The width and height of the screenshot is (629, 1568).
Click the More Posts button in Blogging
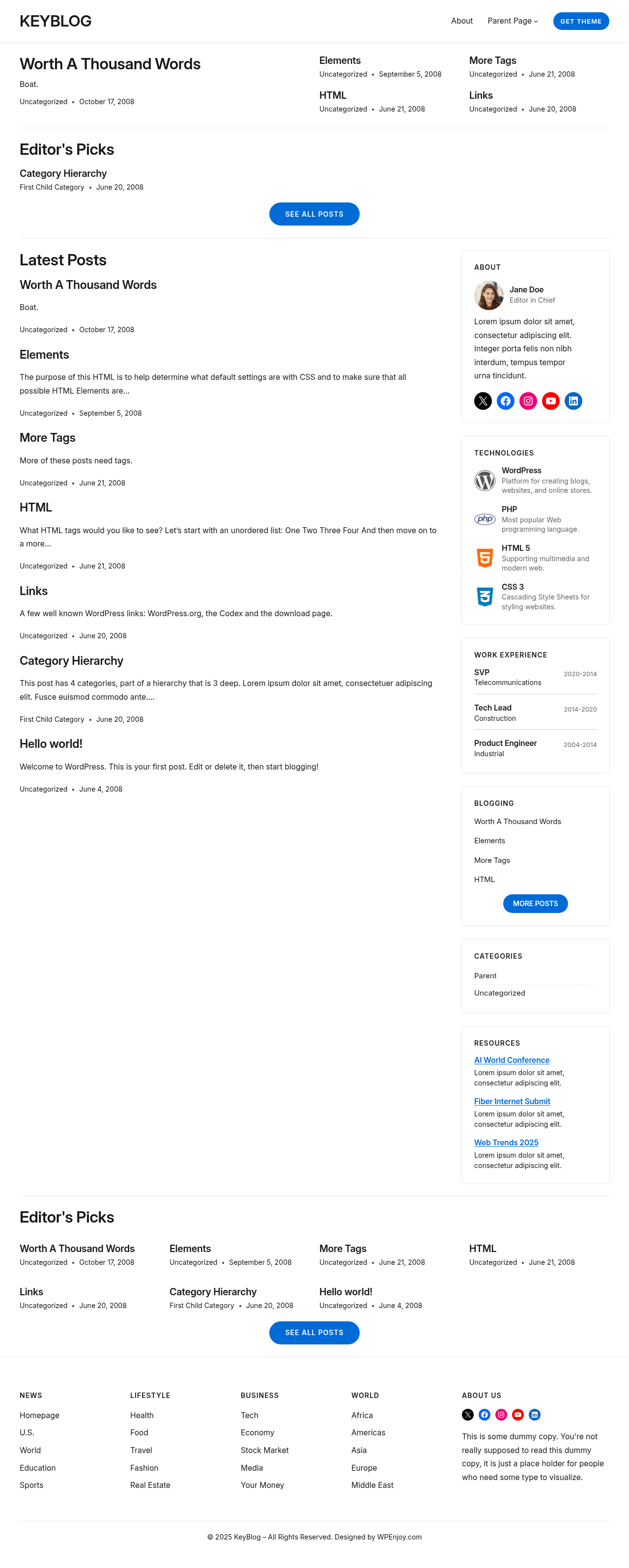tap(535, 903)
